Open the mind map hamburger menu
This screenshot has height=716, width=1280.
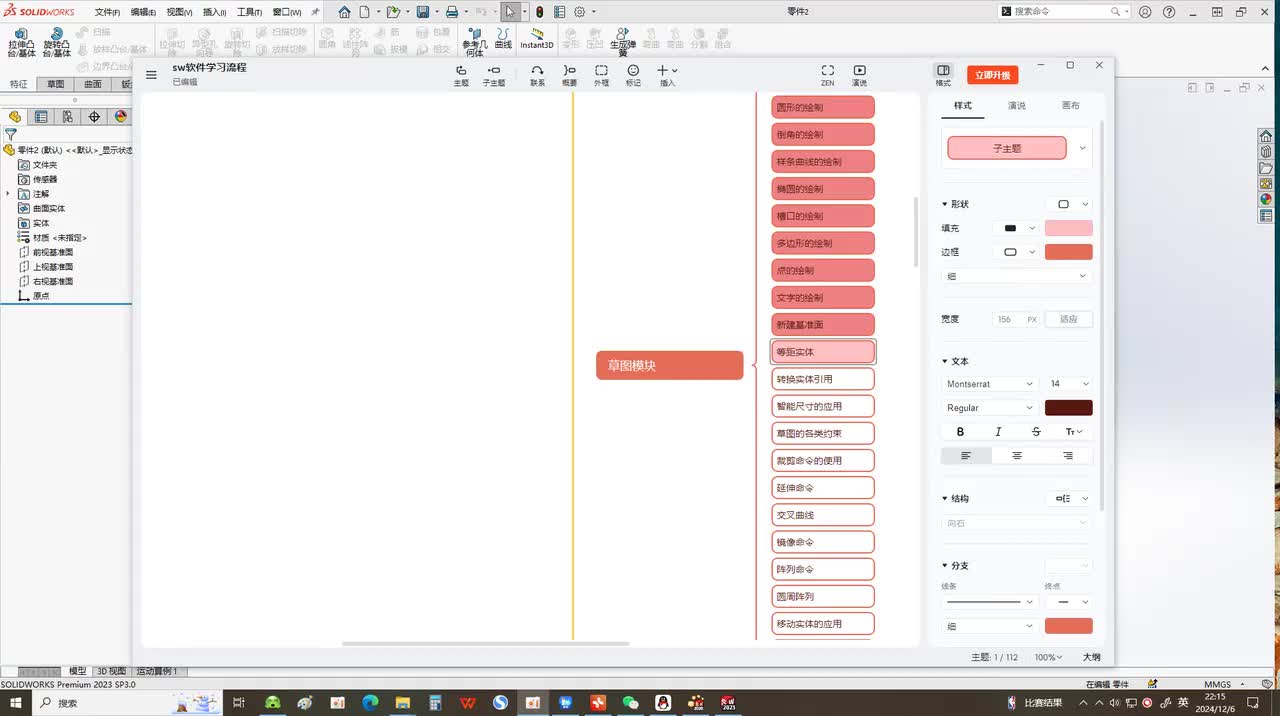click(x=151, y=74)
